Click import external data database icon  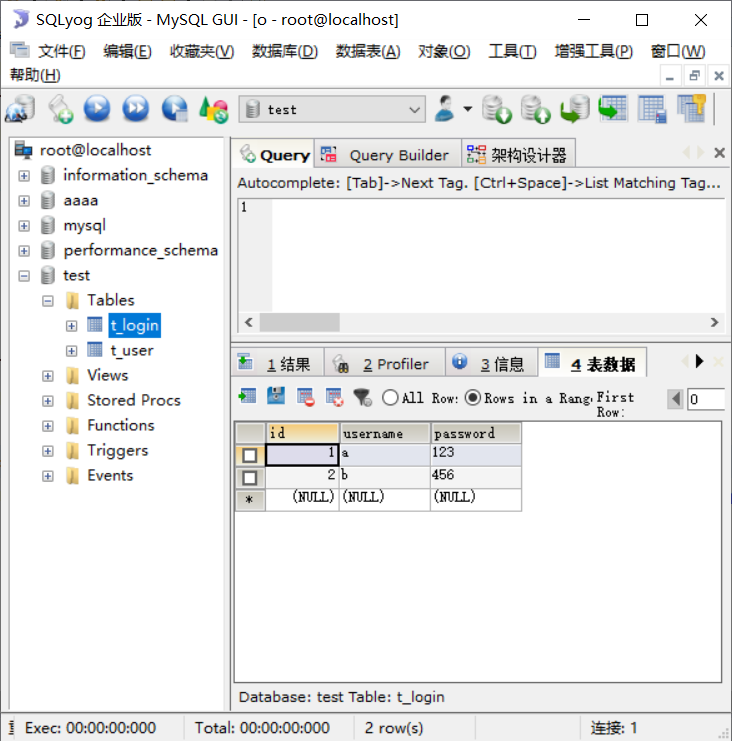tap(497, 109)
